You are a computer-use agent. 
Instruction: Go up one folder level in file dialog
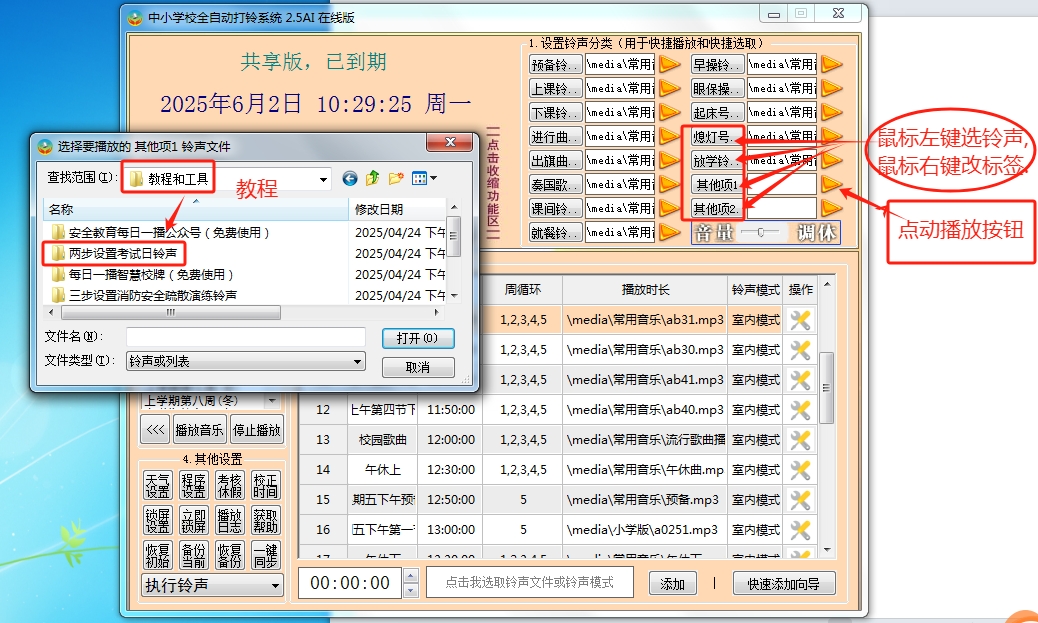(x=373, y=178)
